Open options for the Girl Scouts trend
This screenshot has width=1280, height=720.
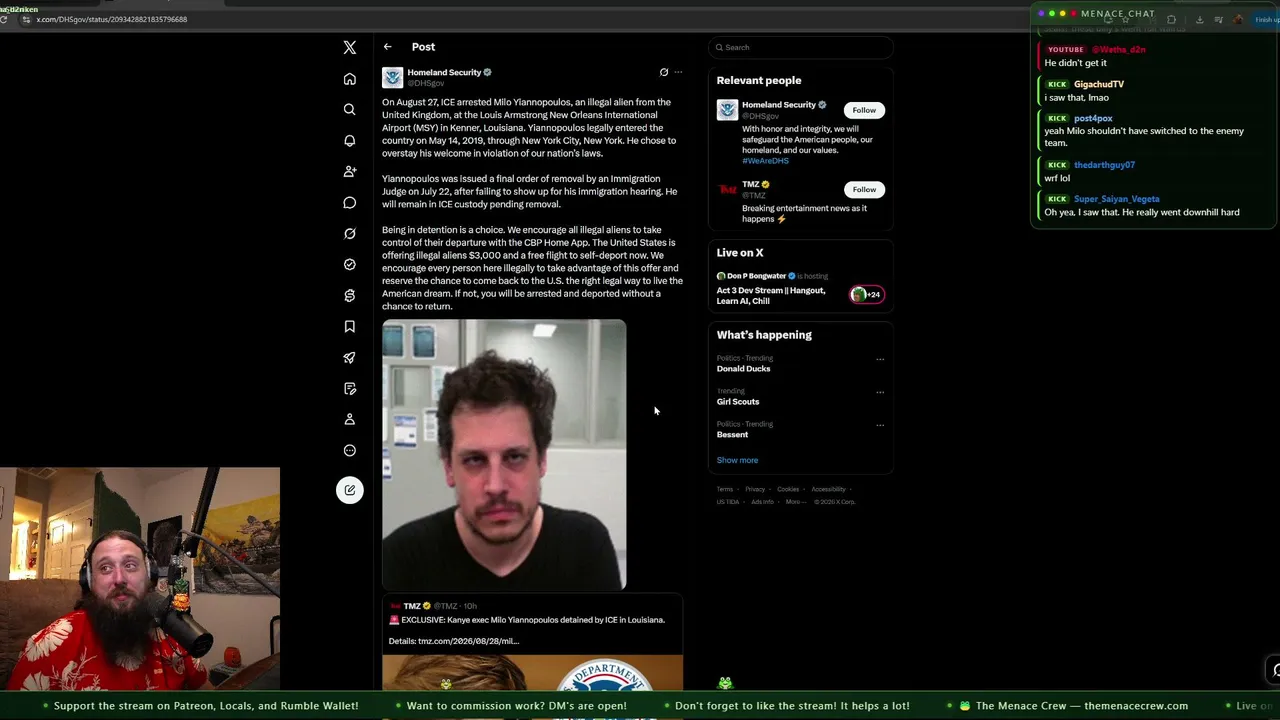(x=880, y=392)
